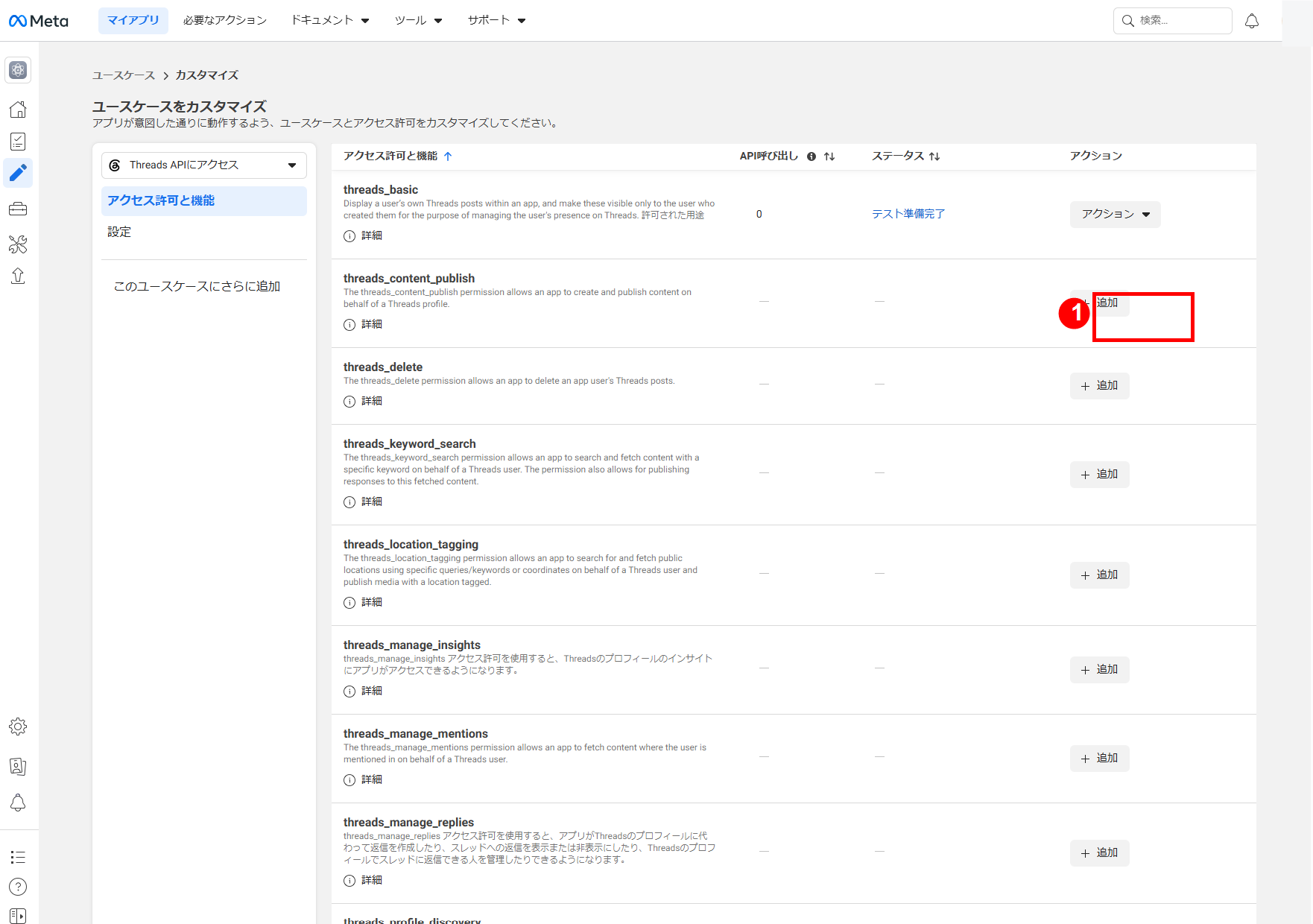Select the マイアプリ tab
The width and height of the screenshot is (1313, 924).
[133, 21]
